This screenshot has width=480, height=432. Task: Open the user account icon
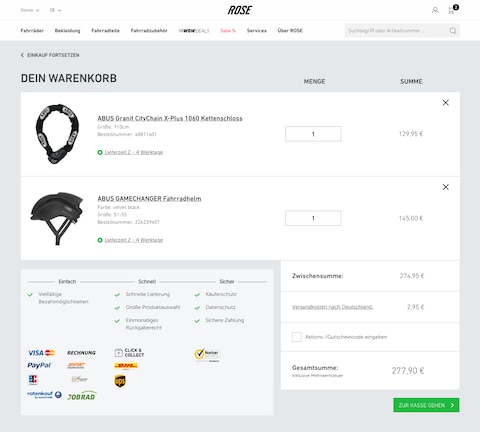435,10
